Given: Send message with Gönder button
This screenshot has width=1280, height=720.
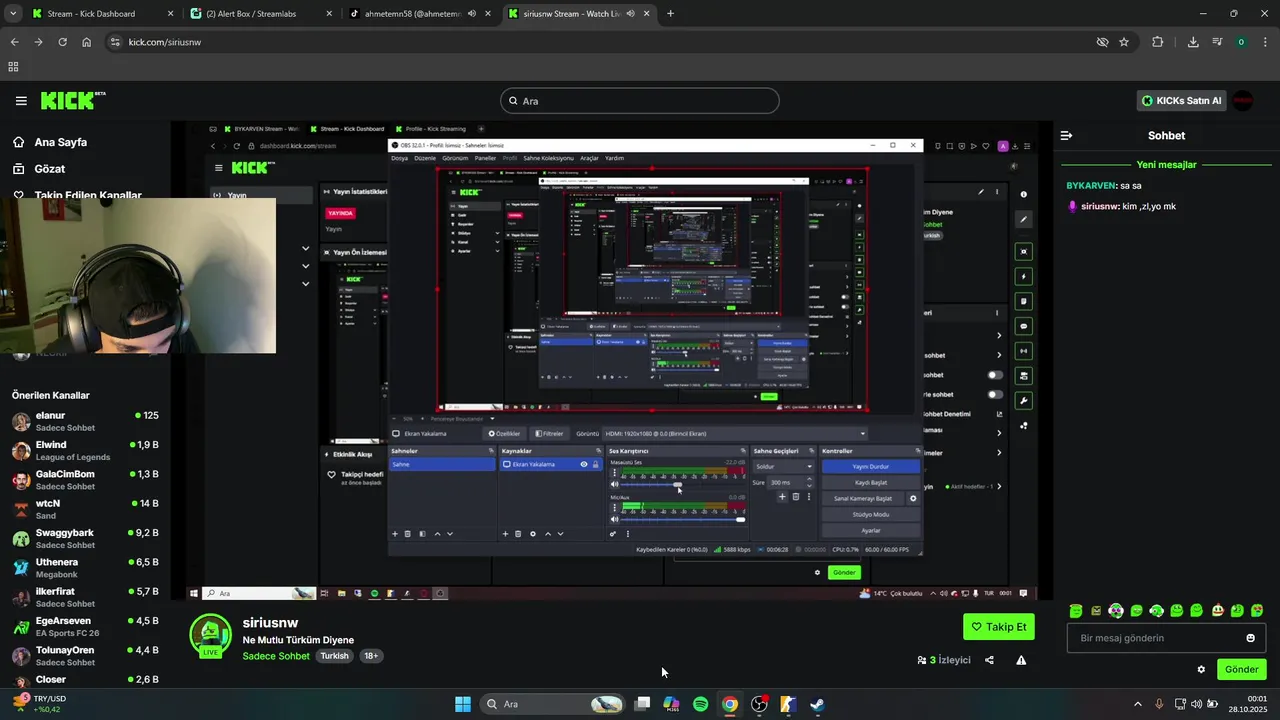Looking at the screenshot, I should pos(1241,669).
